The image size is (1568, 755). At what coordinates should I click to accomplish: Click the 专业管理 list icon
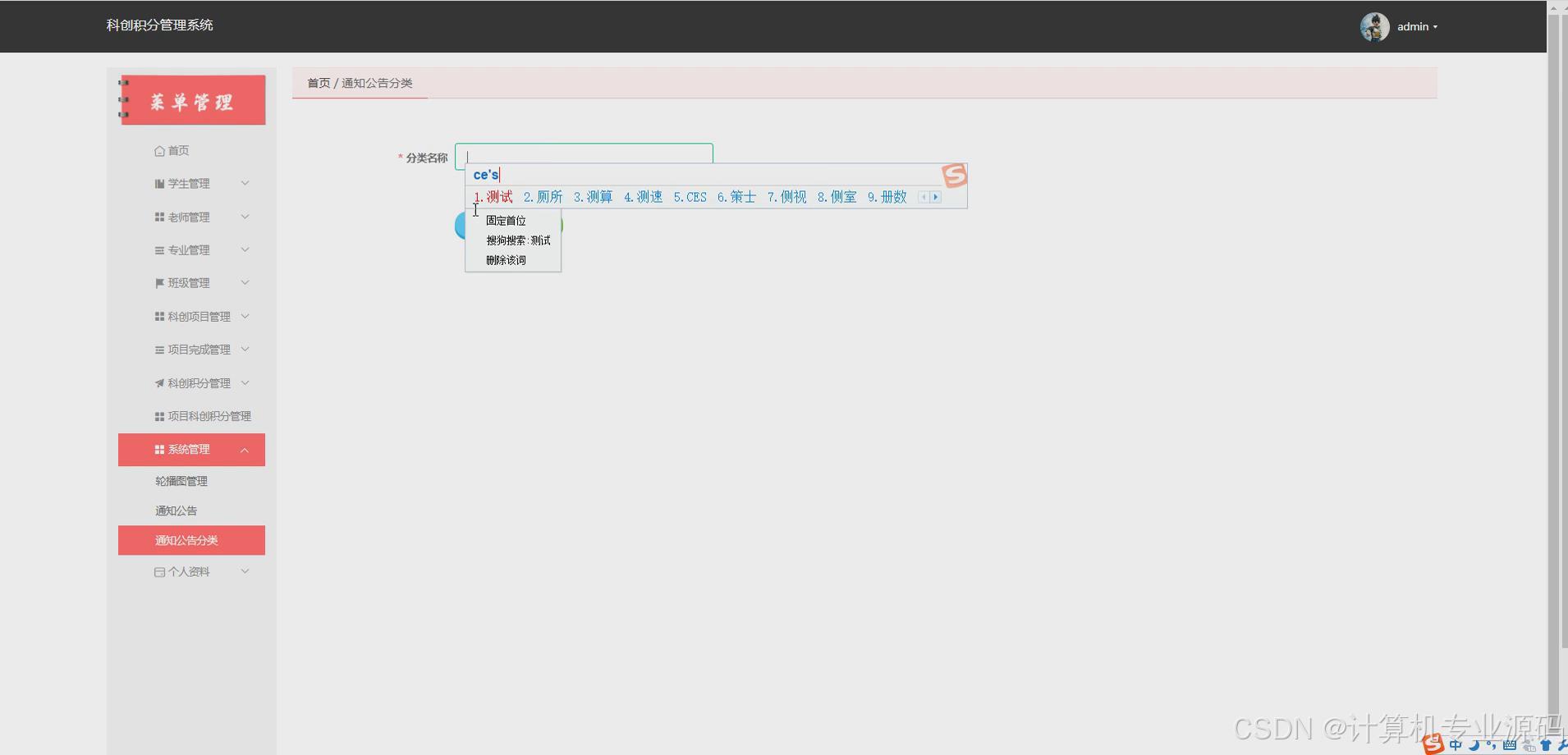pos(159,250)
